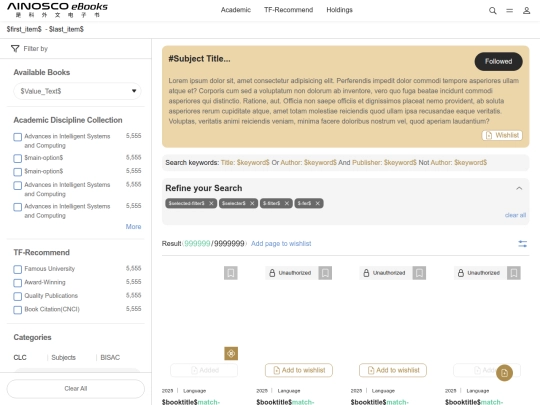Click the Unauthorized label on third book

[x=389, y=273]
